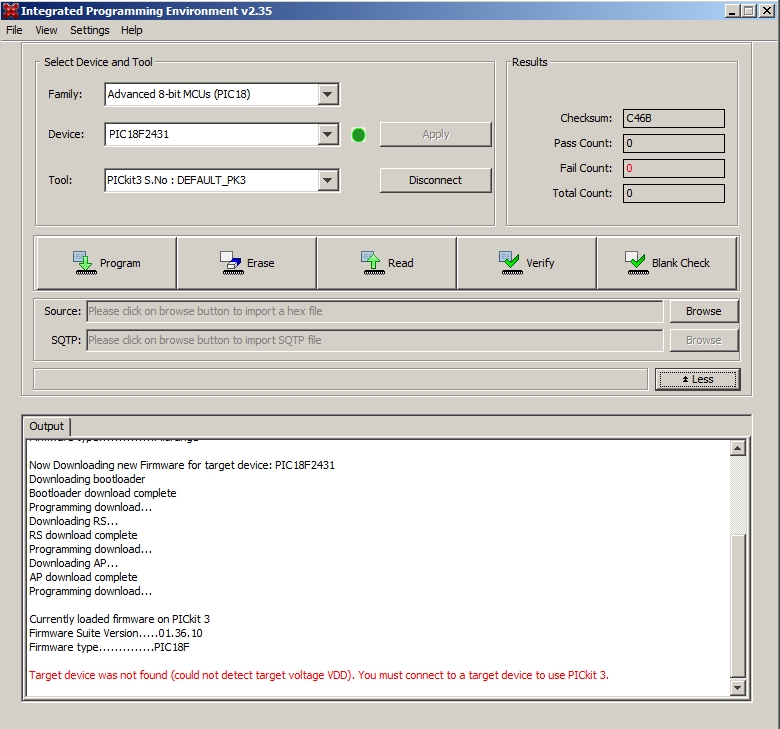The width and height of the screenshot is (780, 729).
Task: Click the Erase eraser icon
Action: [x=232, y=263]
